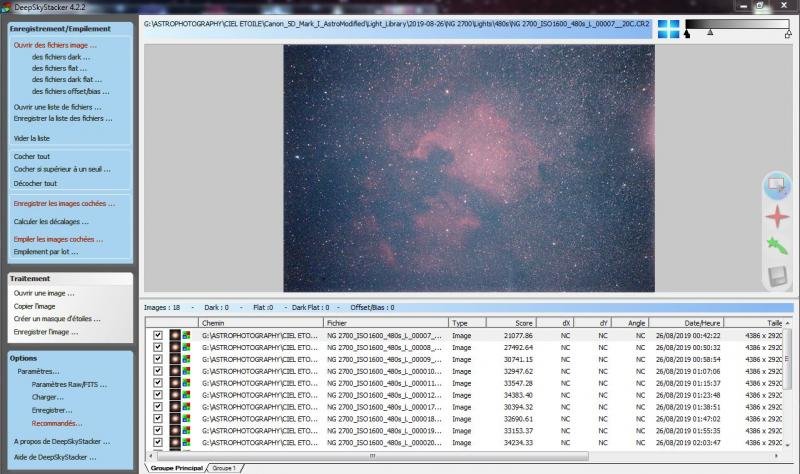
Task: Open 'Ouvrir des fichiers image' link
Action: (x=55, y=45)
